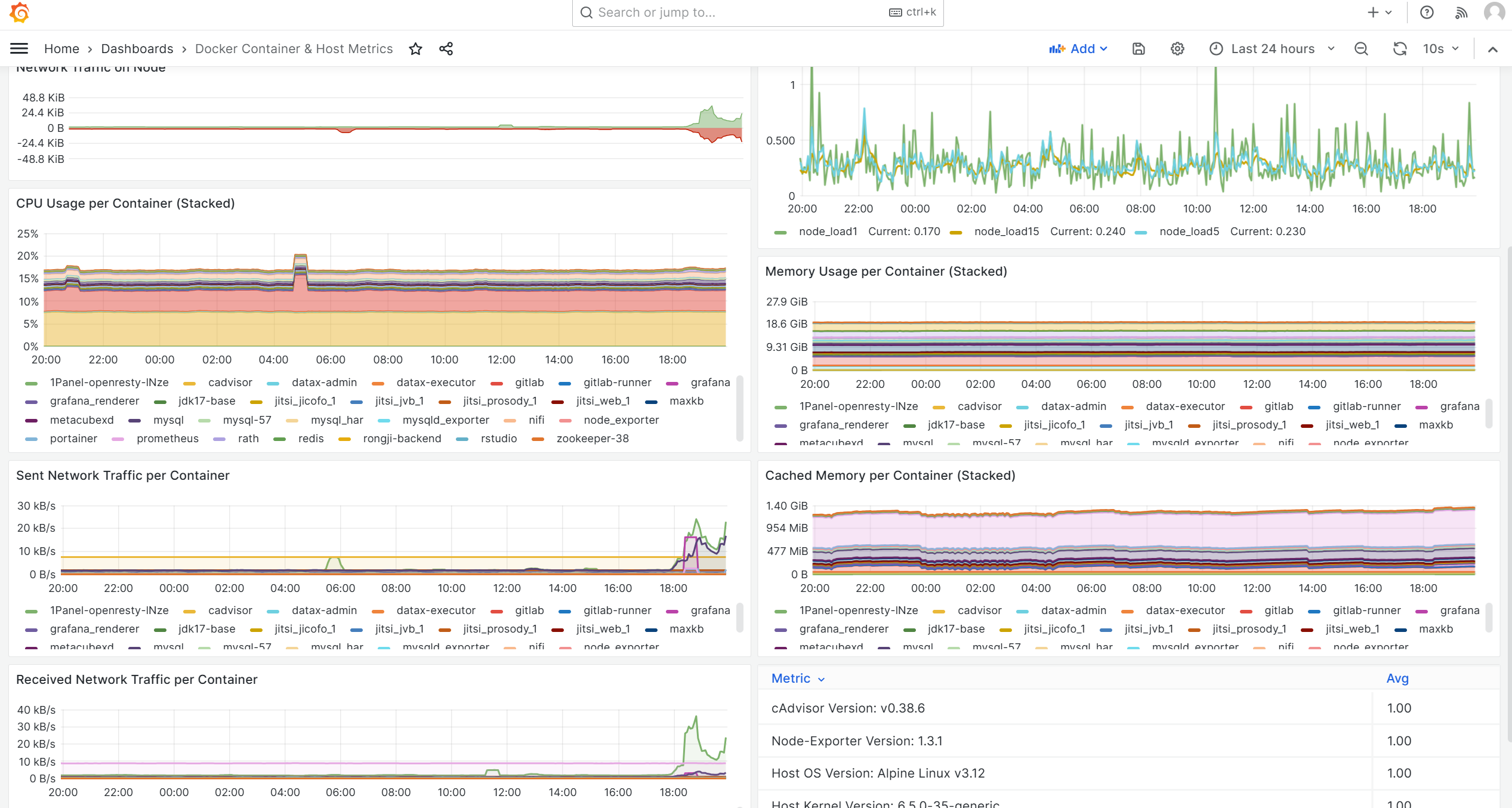The image size is (1512, 808).
Task: Navigate to Dashboards via the breadcrumb
Action: tap(137, 48)
